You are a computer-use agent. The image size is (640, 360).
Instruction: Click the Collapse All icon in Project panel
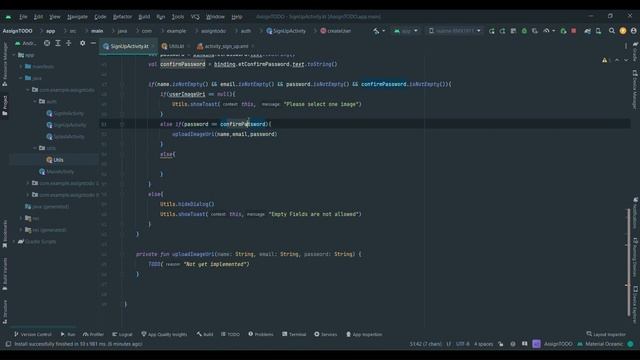pyautogui.click(x=69, y=43)
